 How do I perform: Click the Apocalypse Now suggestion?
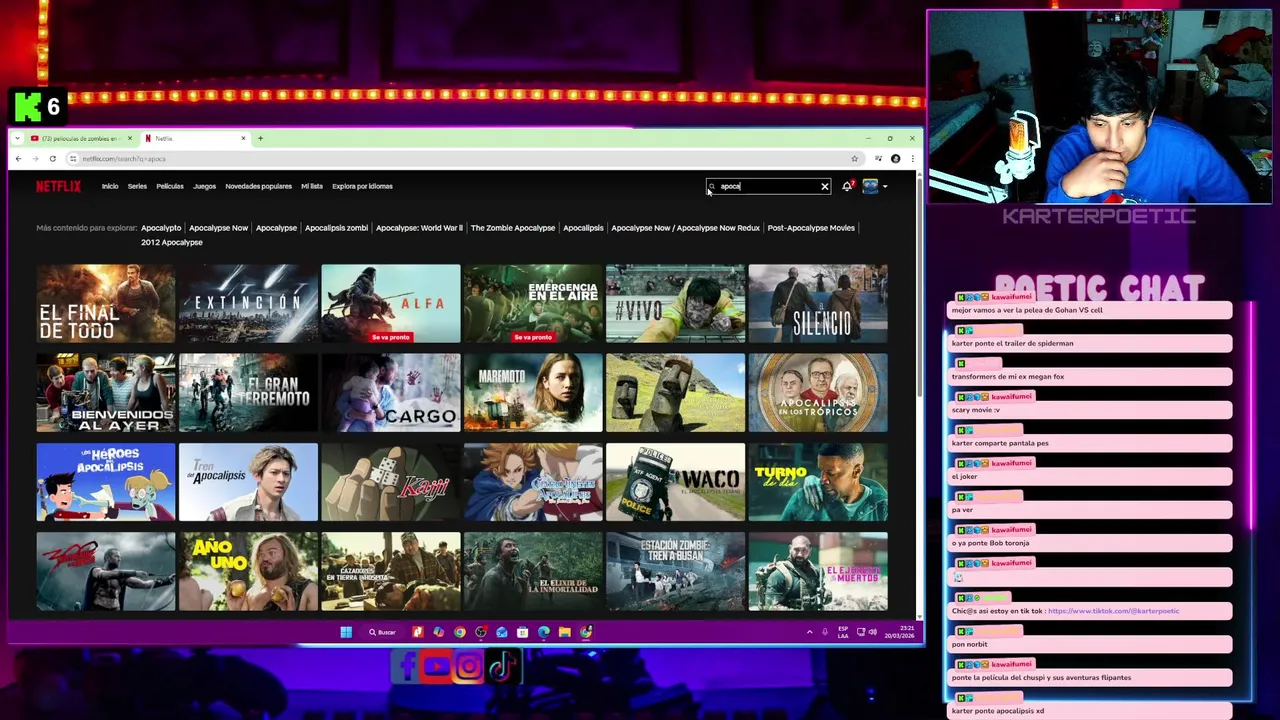218,228
